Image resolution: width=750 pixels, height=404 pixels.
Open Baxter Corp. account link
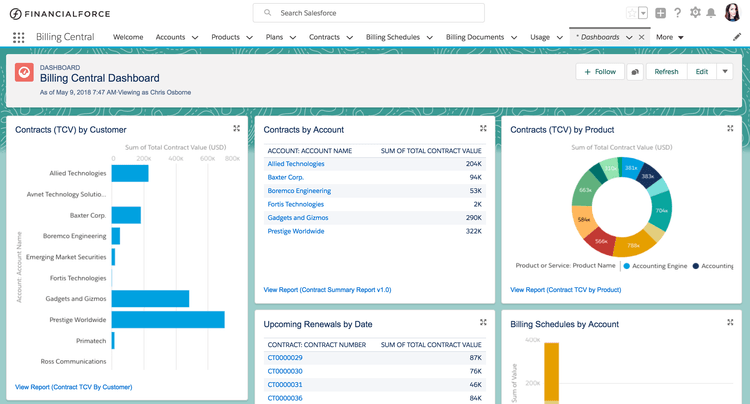286,177
